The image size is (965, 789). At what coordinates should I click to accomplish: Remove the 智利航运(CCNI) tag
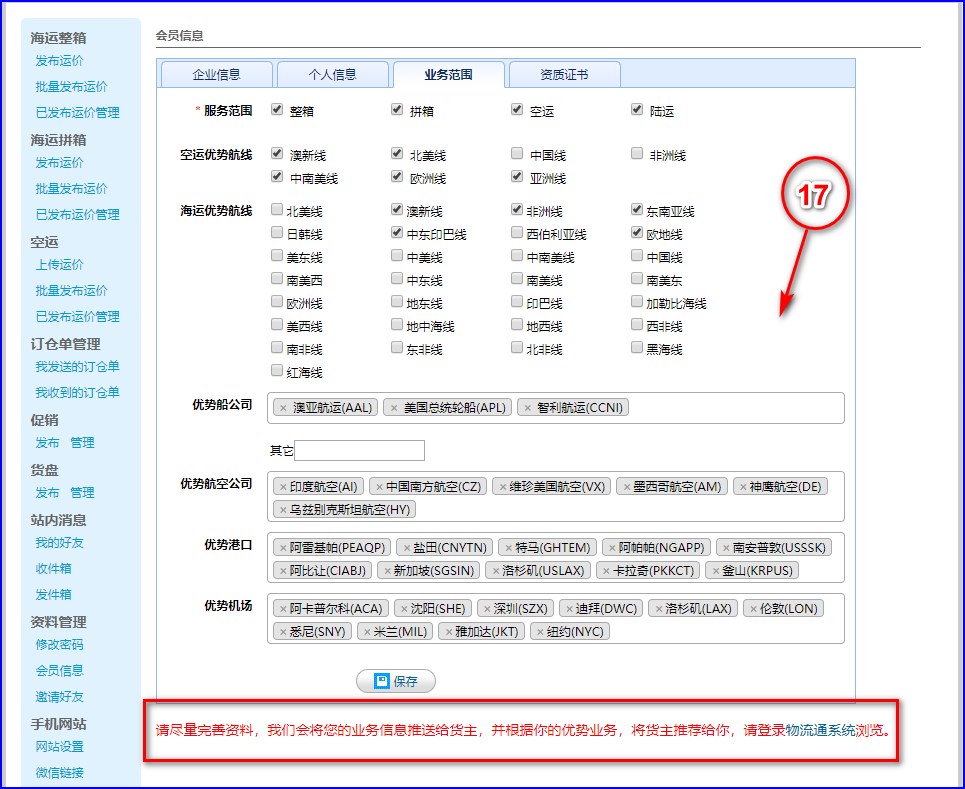527,408
